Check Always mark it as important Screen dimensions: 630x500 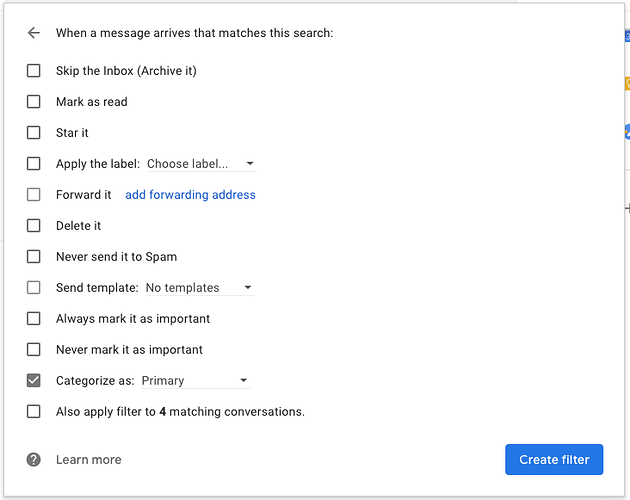click(x=34, y=319)
